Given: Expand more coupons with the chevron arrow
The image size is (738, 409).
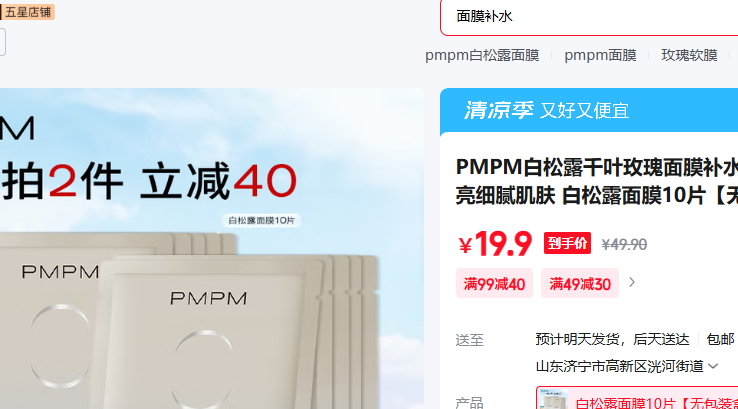Looking at the screenshot, I should [632, 282].
